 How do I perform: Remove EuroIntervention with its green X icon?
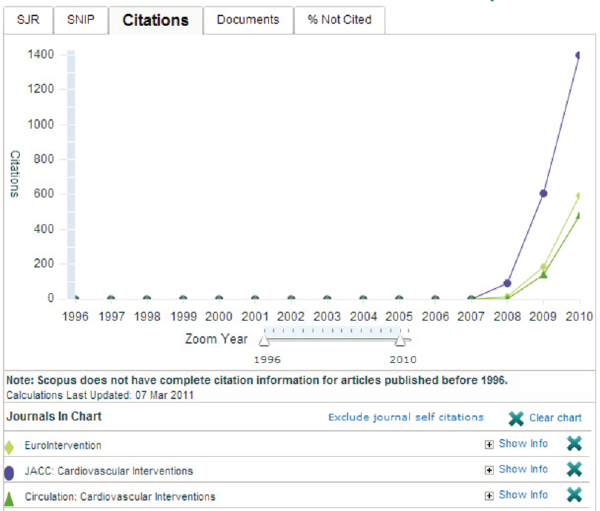click(x=575, y=445)
